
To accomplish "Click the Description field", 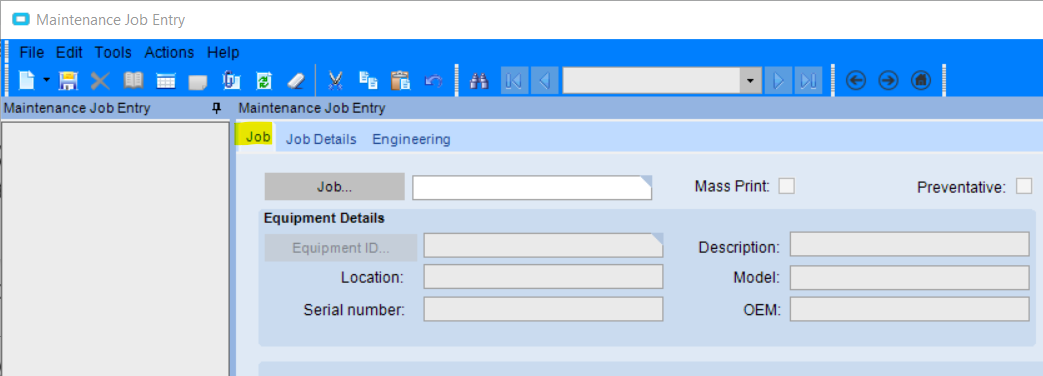I will point(910,244).
